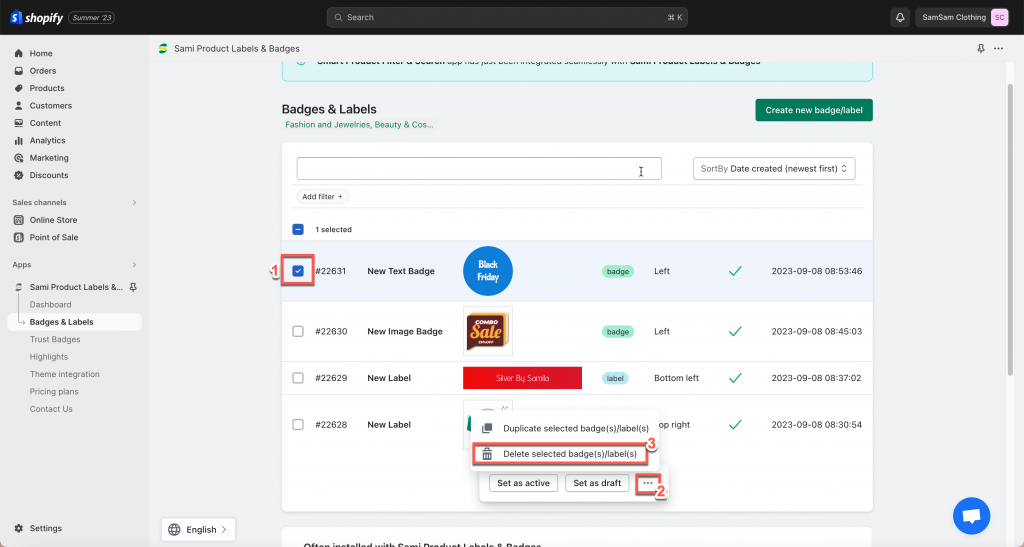Viewport: 1024px width, 547px height.
Task: Select checkbox for badge #22630
Action: [x=298, y=331]
